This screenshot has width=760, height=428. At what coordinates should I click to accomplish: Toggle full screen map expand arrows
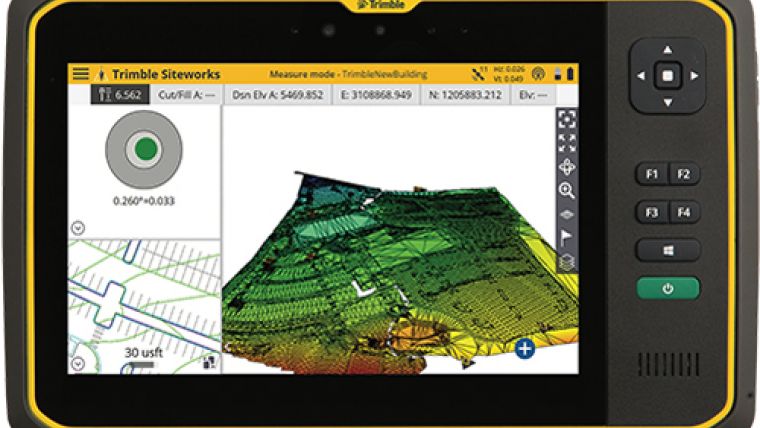567,143
